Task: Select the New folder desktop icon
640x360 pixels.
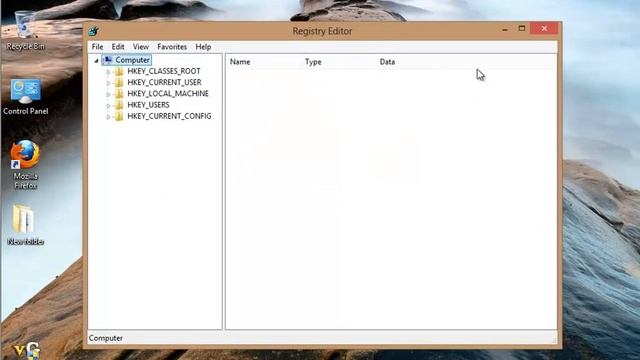Action: [25, 225]
